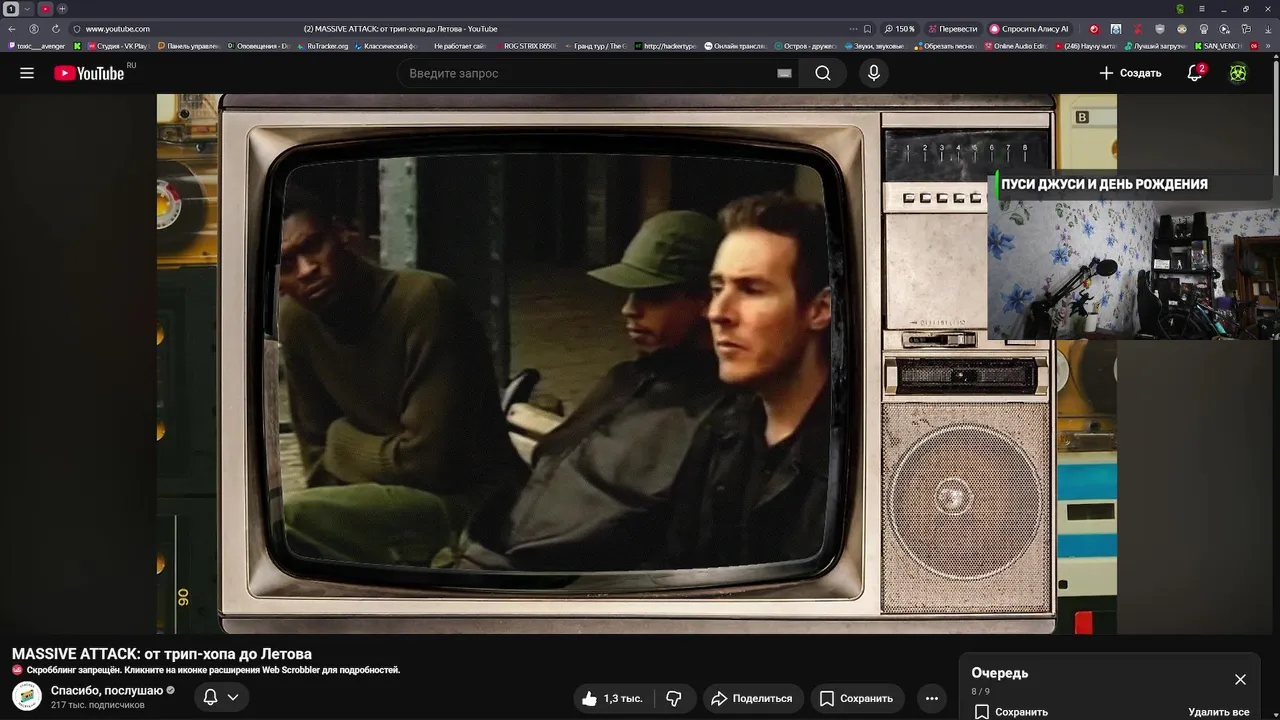The width and height of the screenshot is (1280, 720).
Task: Open the on-screen keyboard icon in search
Action: (x=784, y=73)
